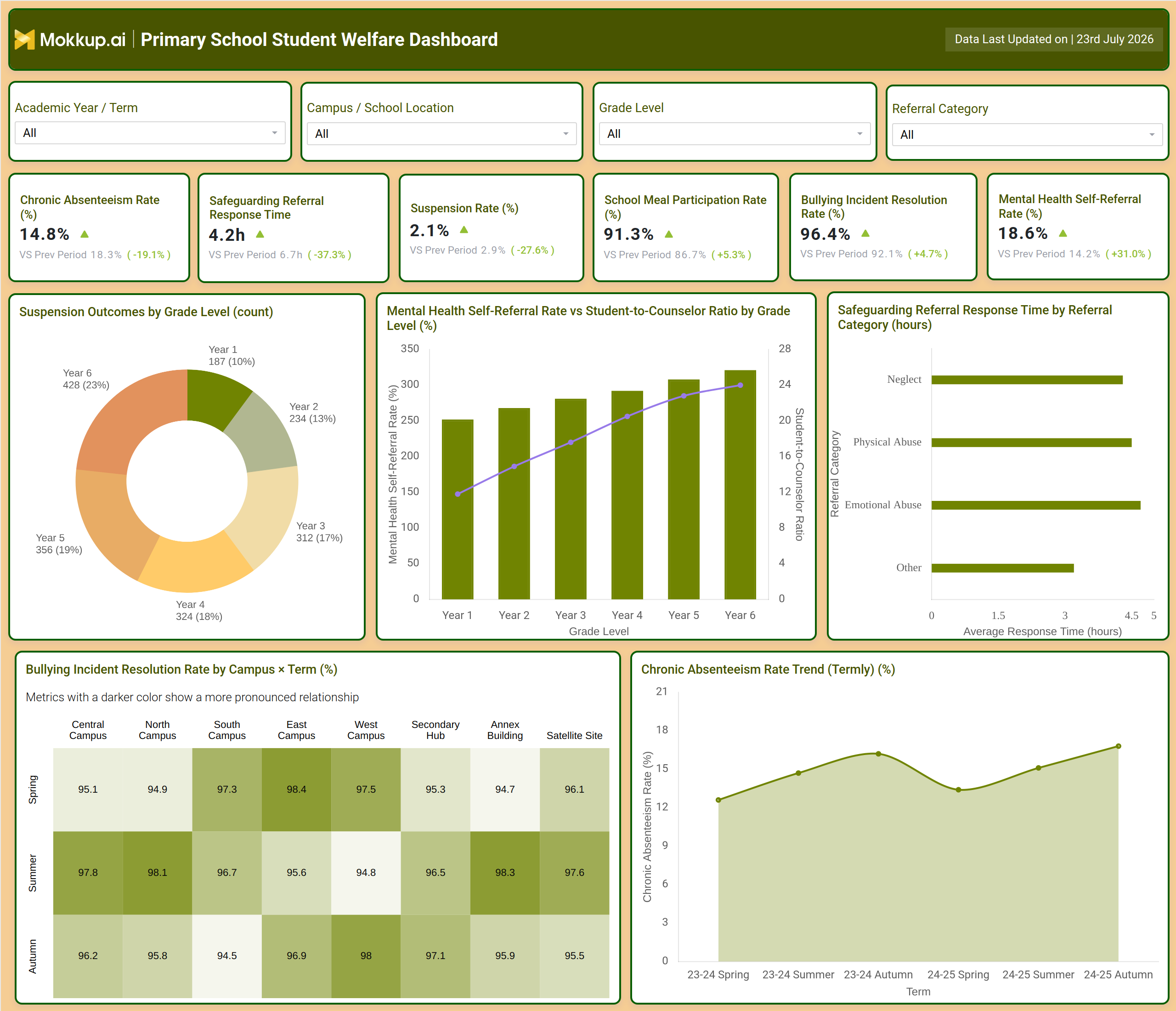The height and width of the screenshot is (1011, 1176).
Task: Click the Suspension Rate trend arrow
Action: point(464,229)
